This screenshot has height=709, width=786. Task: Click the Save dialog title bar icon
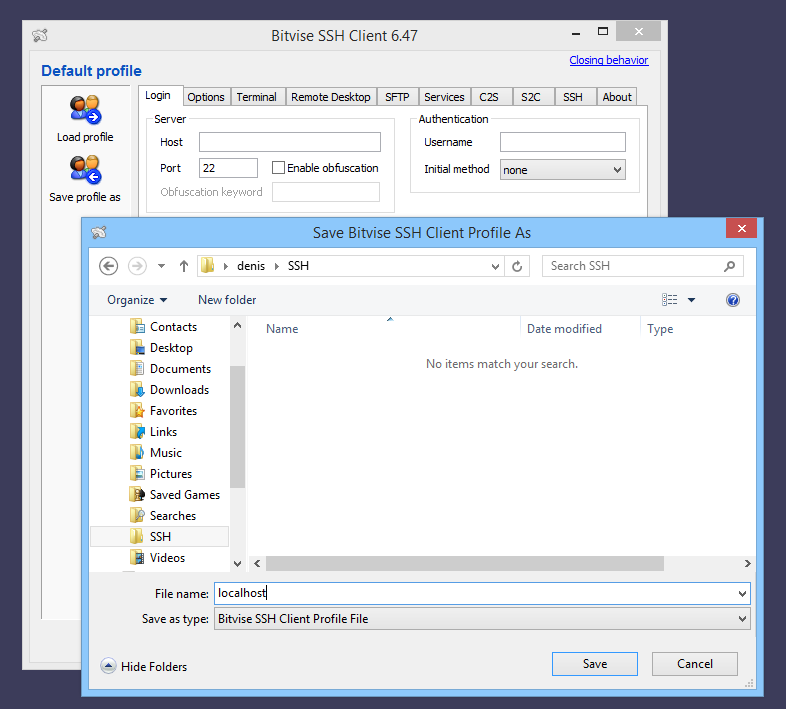pos(99,232)
